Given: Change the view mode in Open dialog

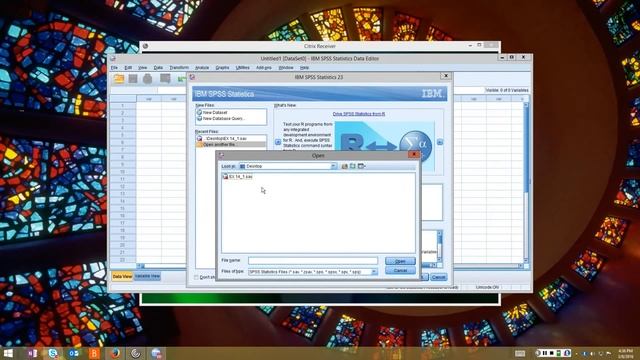Looking at the screenshot, I should tap(362, 166).
